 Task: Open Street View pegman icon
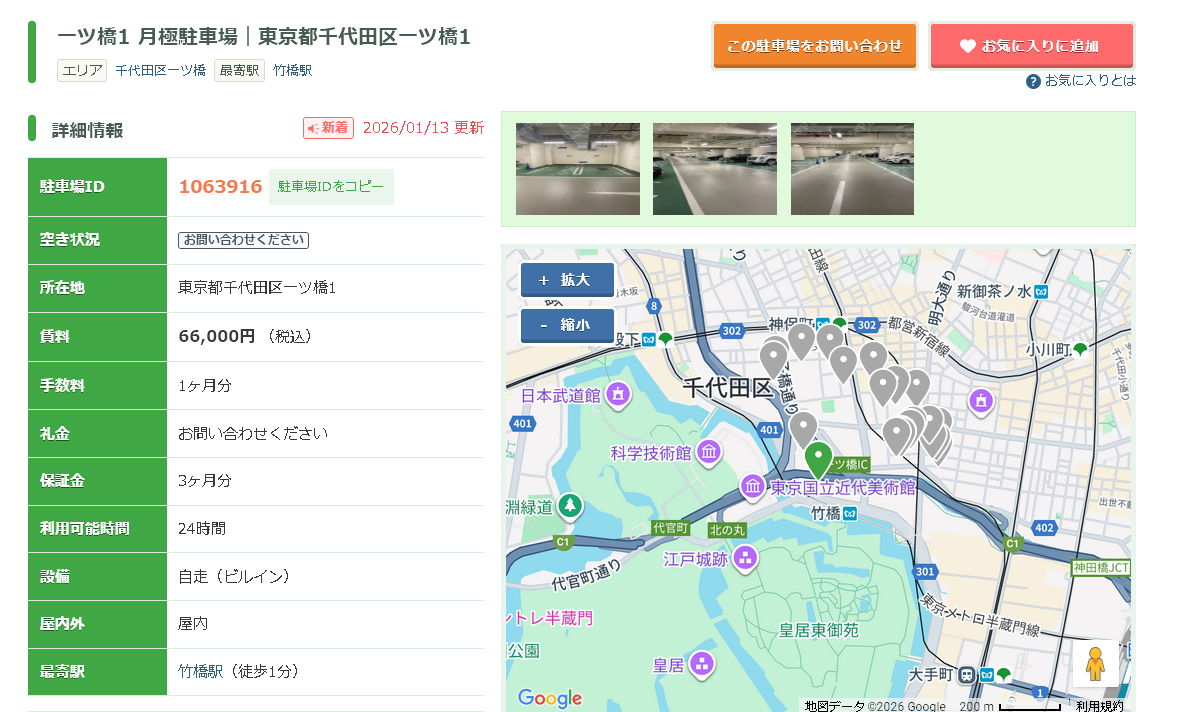1095,663
